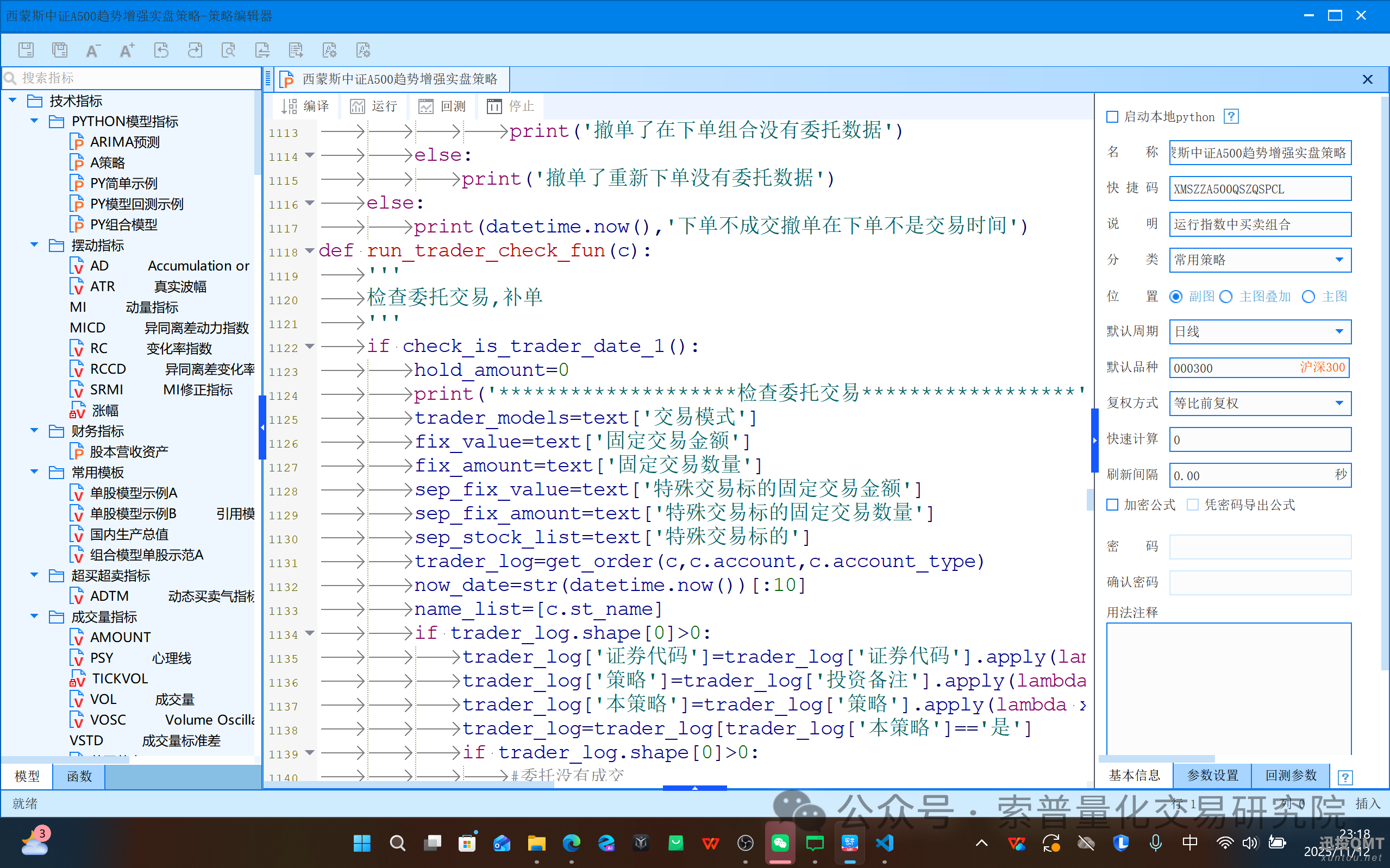Run the strategy with 运行

(374, 105)
